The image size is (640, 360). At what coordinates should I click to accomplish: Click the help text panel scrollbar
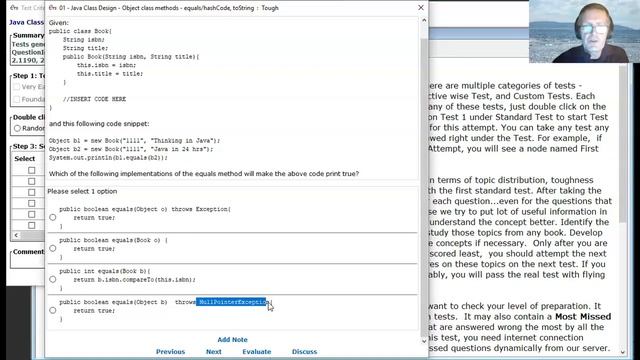tap(622, 143)
